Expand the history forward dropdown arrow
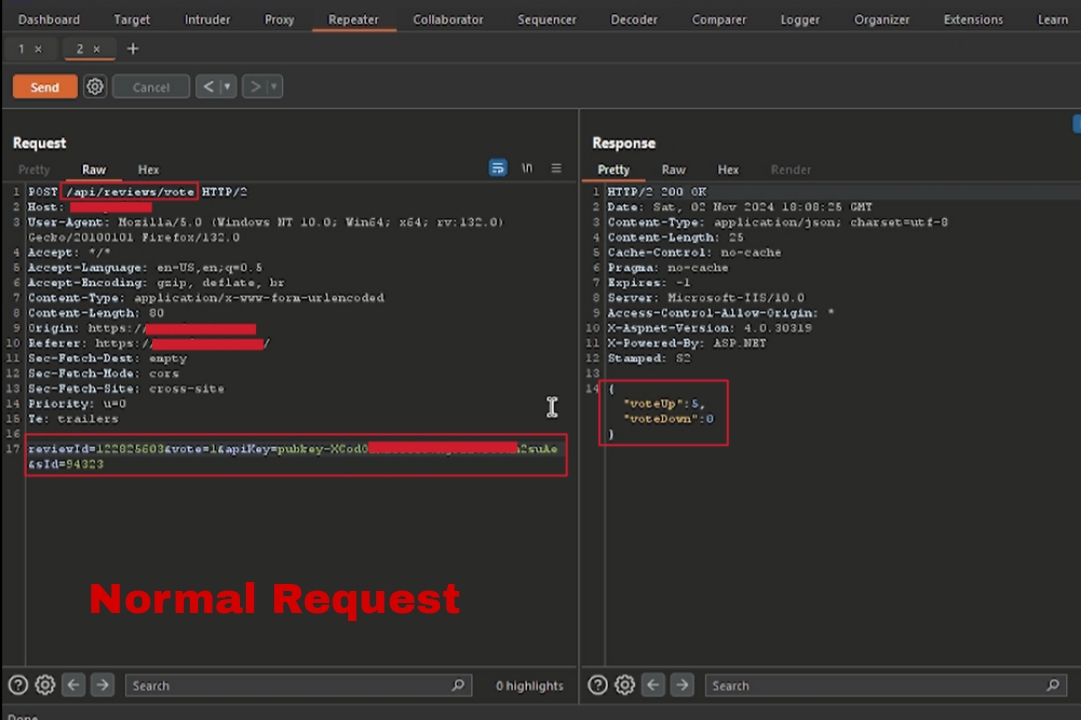Image resolution: width=1081 pixels, height=720 pixels. (x=273, y=87)
